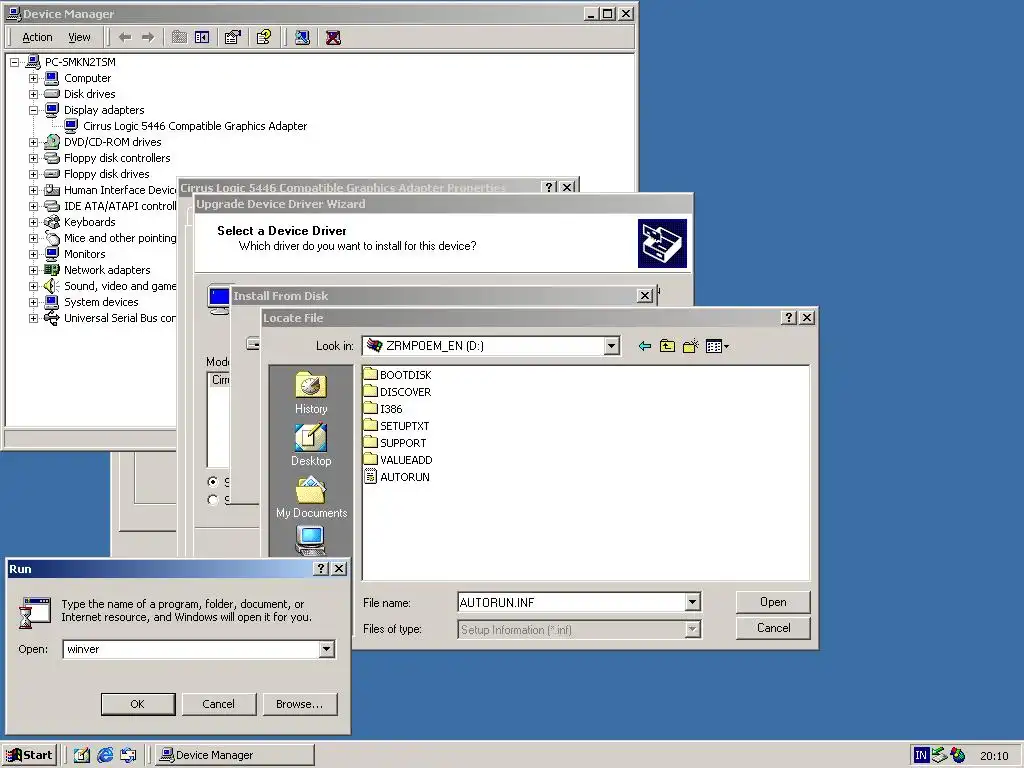This screenshot has height=768, width=1024.
Task: Select the SETUPTXT folder
Action: pos(396,426)
